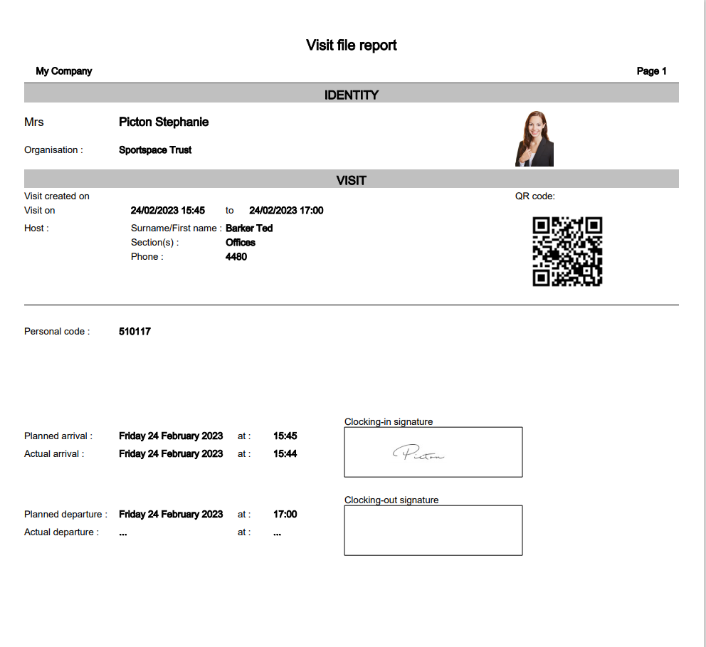Click the 'Clocking-out signature' label
Screen dimensions: 706x647
[391, 500]
